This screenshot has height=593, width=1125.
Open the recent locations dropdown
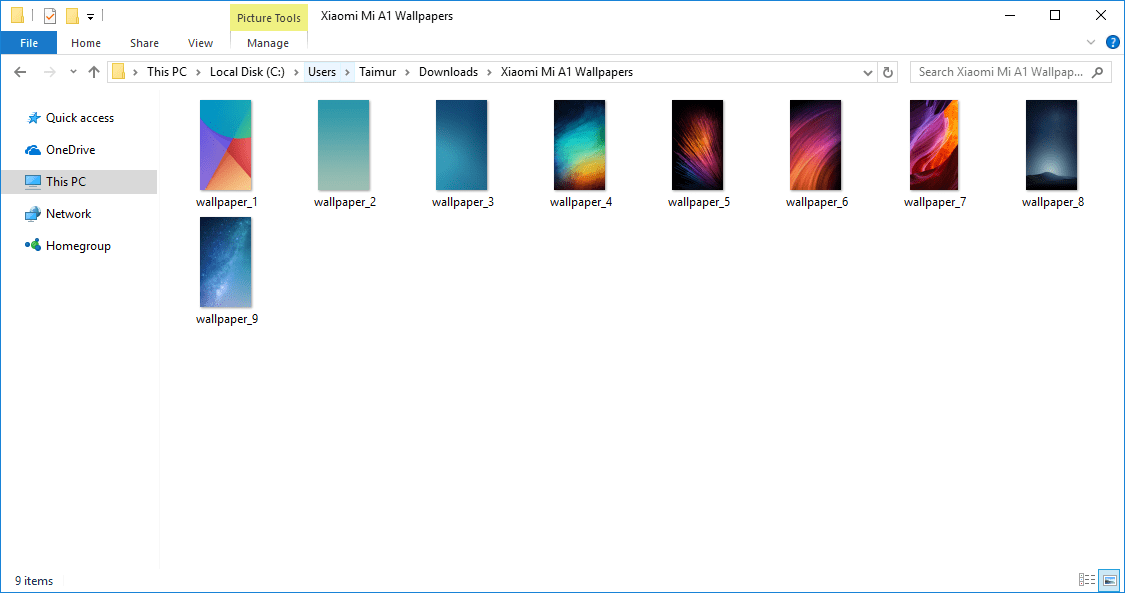pos(73,72)
